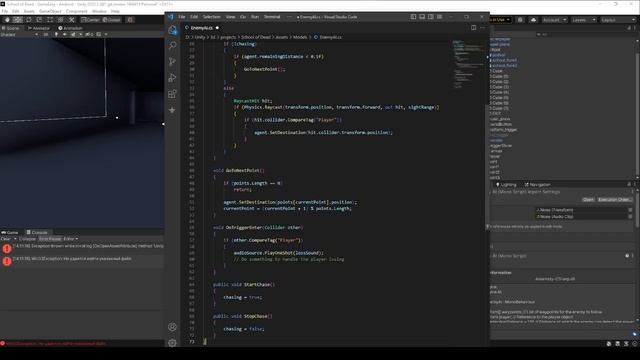640x360 pixels.
Task: Open VS Code Selection menu
Action: point(211,17)
